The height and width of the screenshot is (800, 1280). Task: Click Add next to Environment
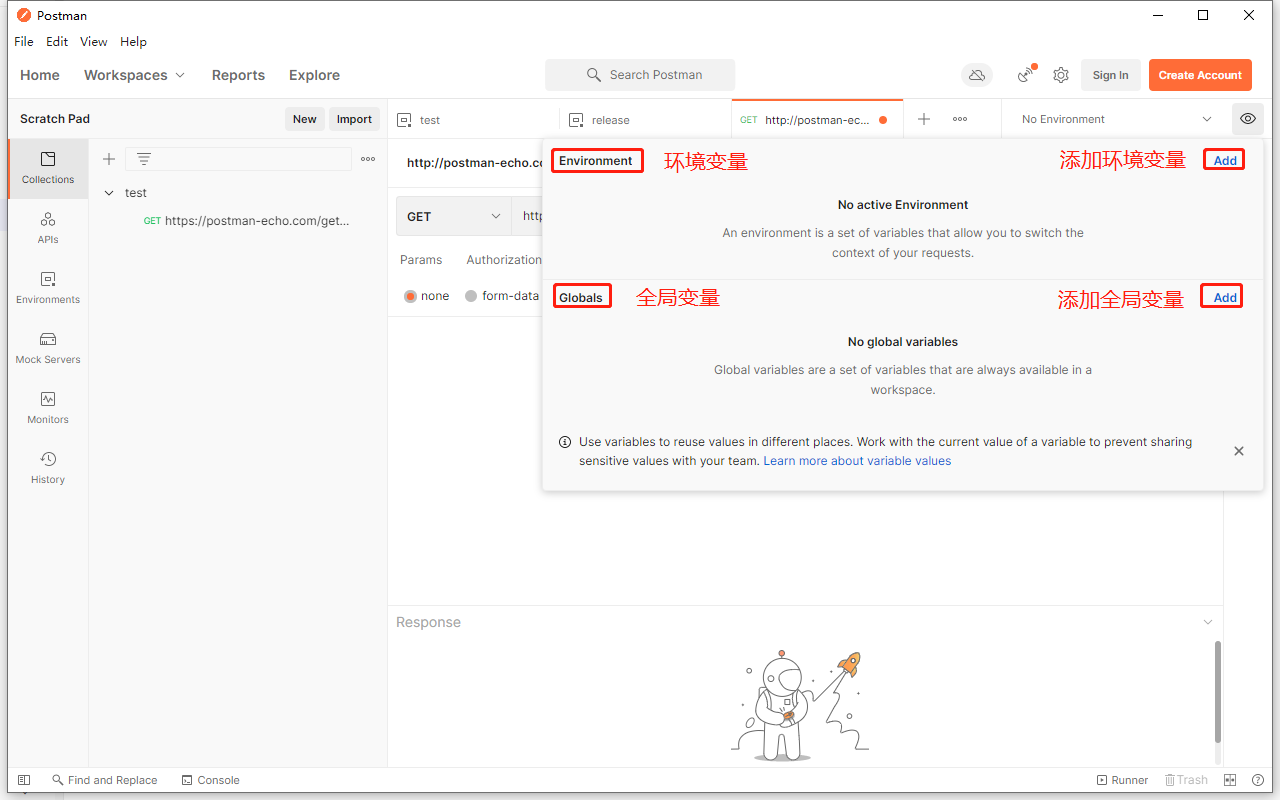(x=1225, y=160)
